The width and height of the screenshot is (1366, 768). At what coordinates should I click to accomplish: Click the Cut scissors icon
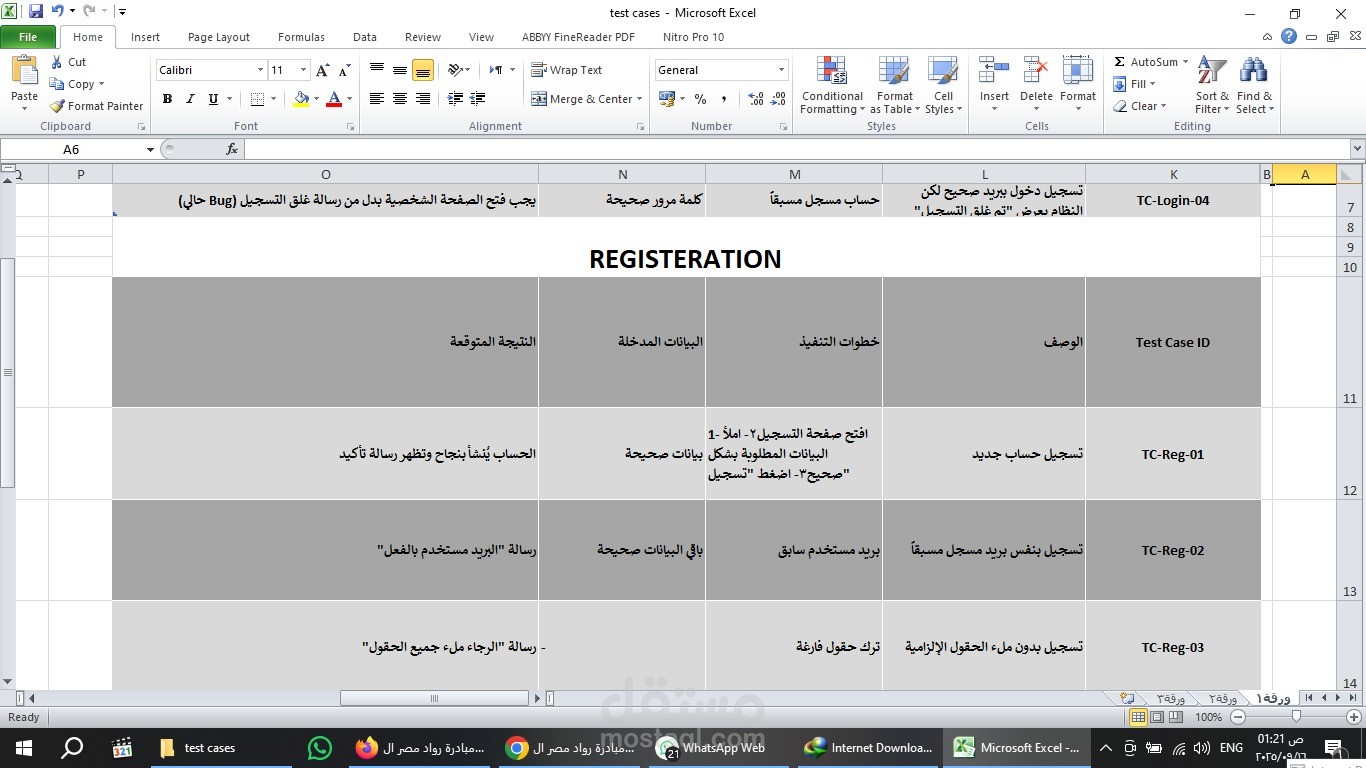tap(57, 62)
